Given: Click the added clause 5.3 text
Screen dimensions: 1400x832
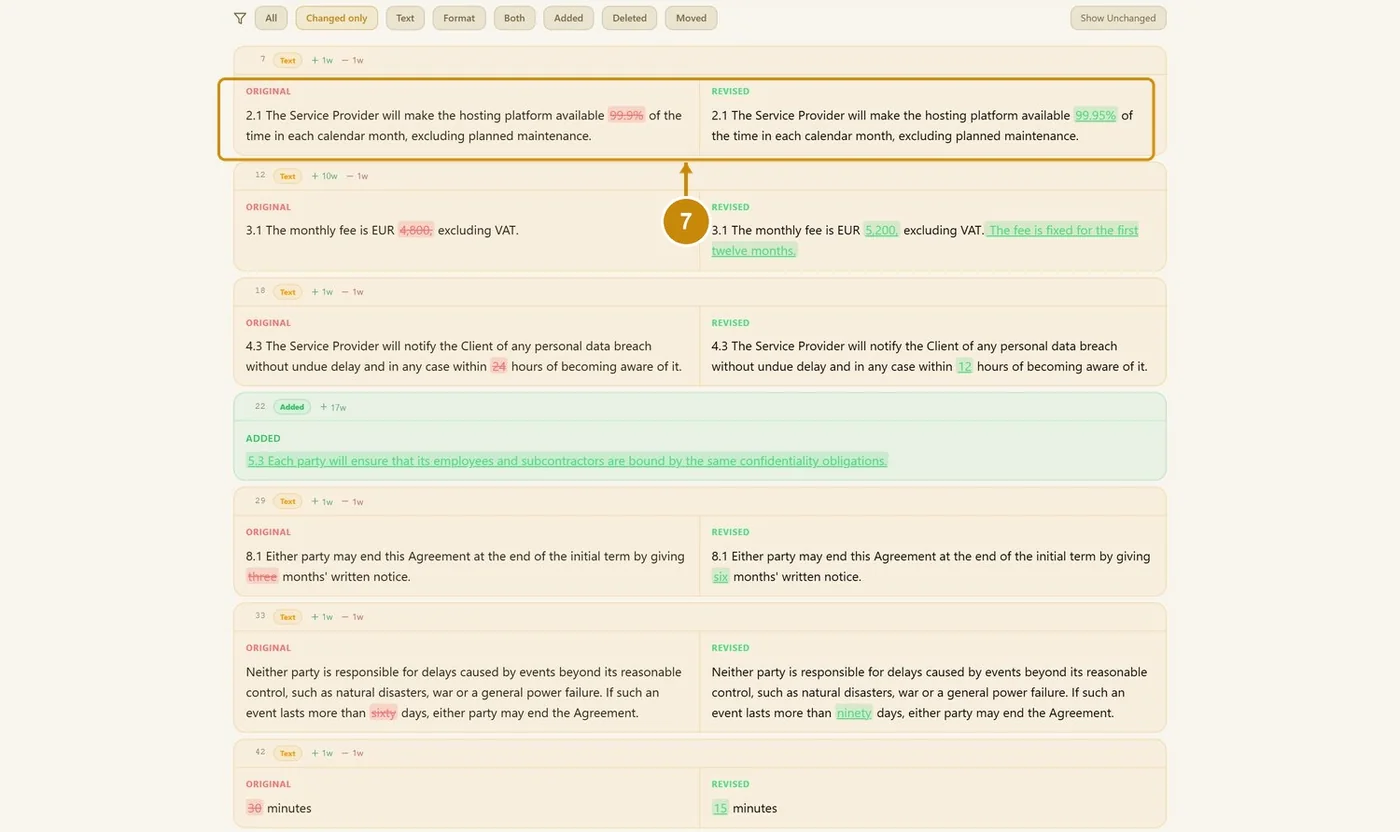Looking at the screenshot, I should coord(567,461).
